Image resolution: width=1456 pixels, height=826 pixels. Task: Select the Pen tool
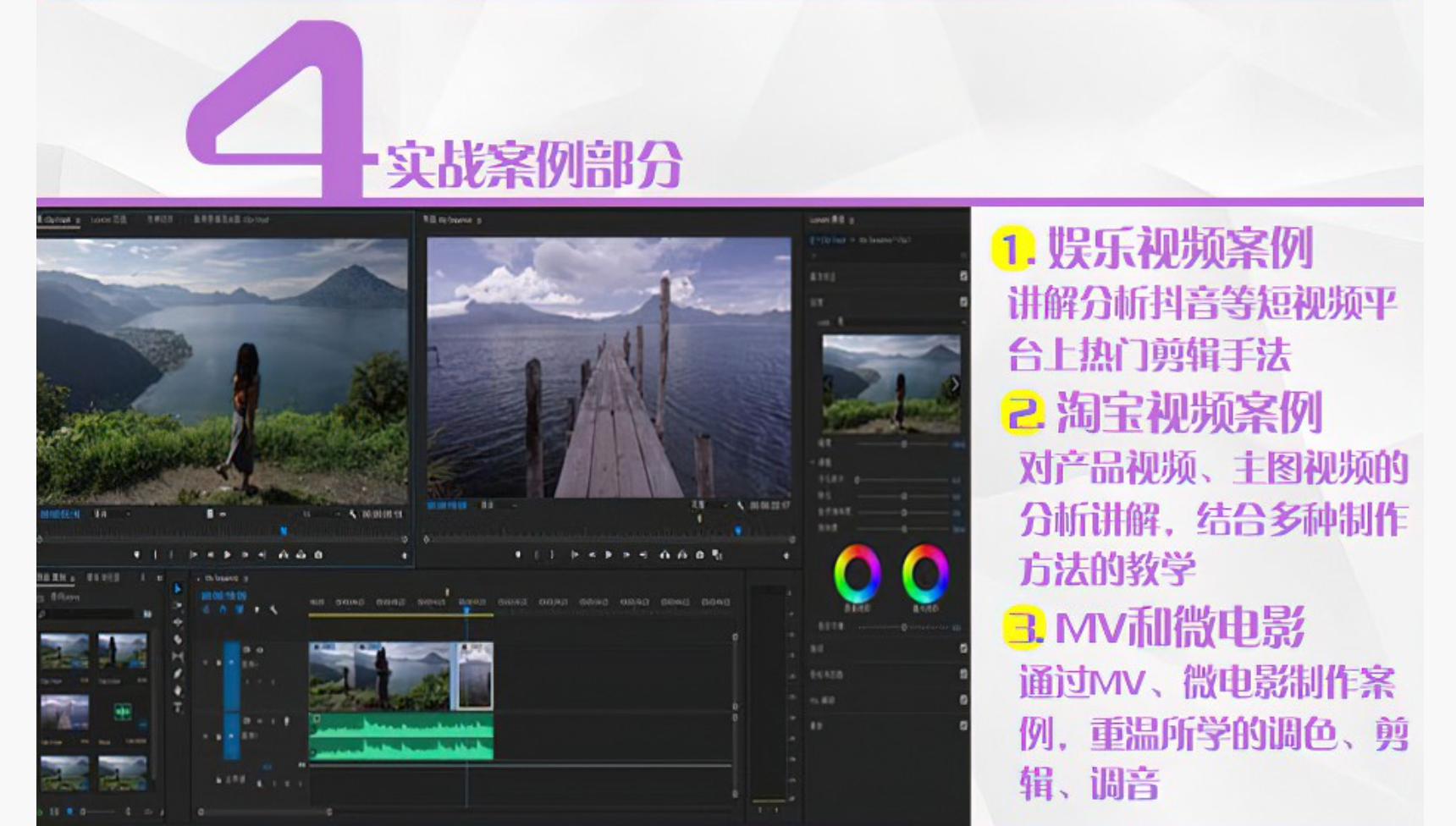[x=178, y=674]
